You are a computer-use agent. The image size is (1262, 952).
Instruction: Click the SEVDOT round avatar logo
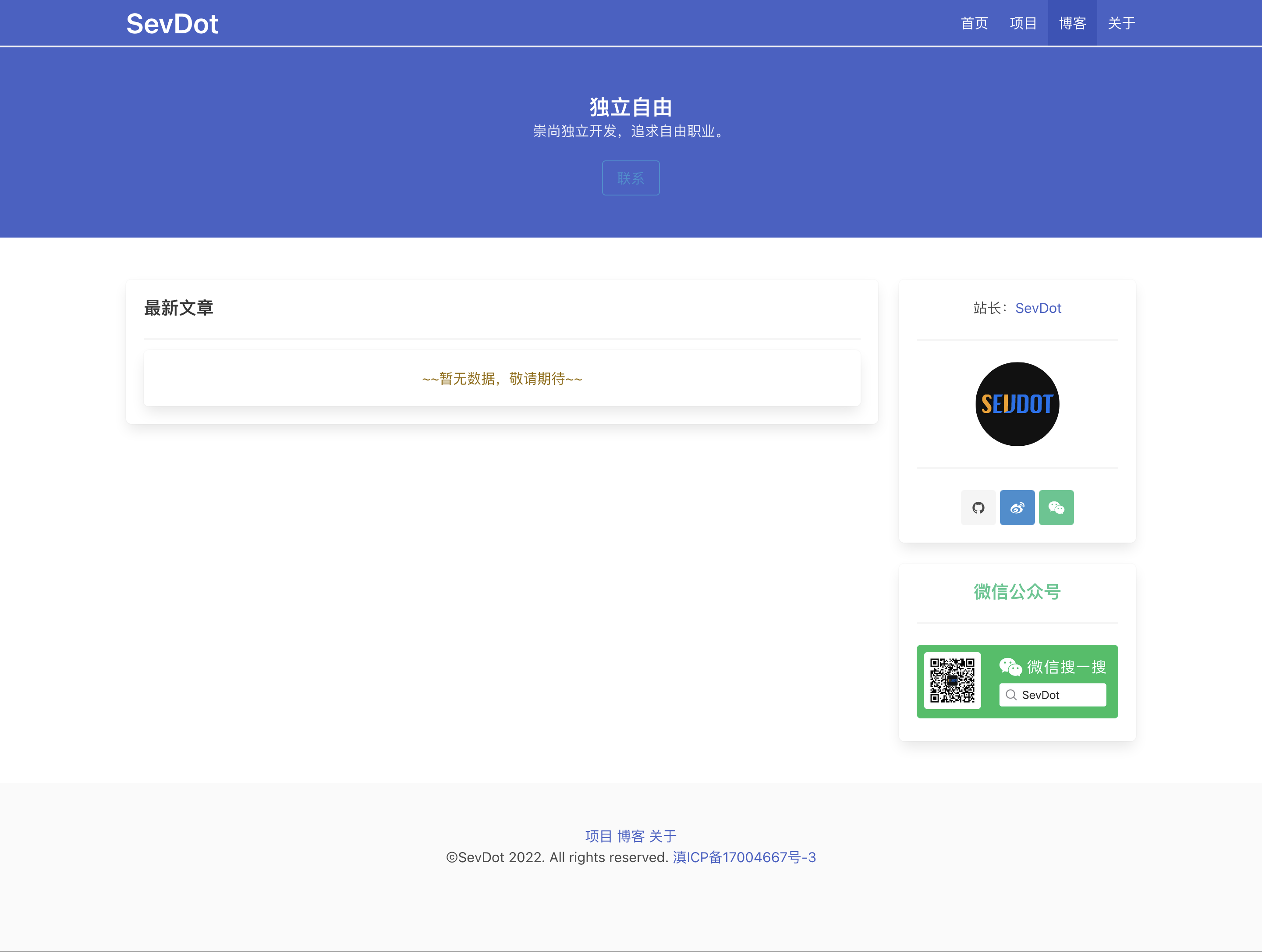[1017, 404]
